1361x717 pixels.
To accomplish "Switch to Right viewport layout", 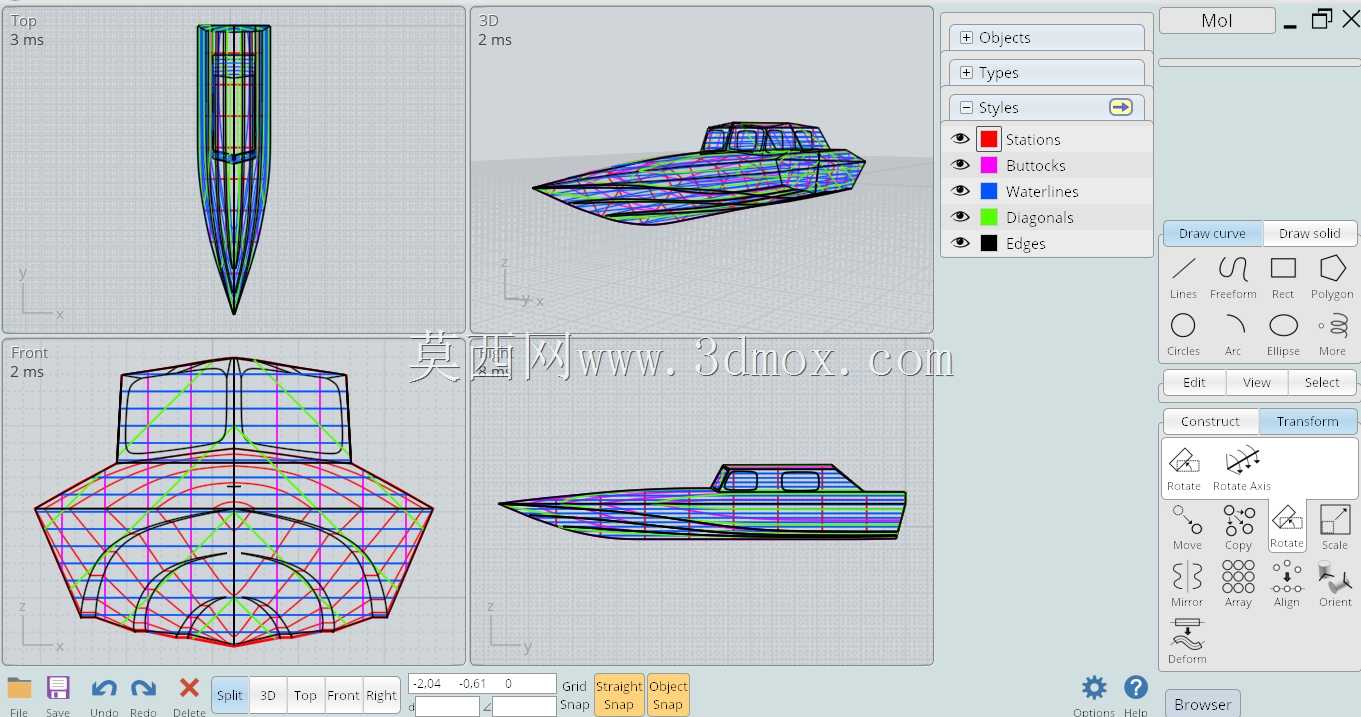I will point(381,695).
